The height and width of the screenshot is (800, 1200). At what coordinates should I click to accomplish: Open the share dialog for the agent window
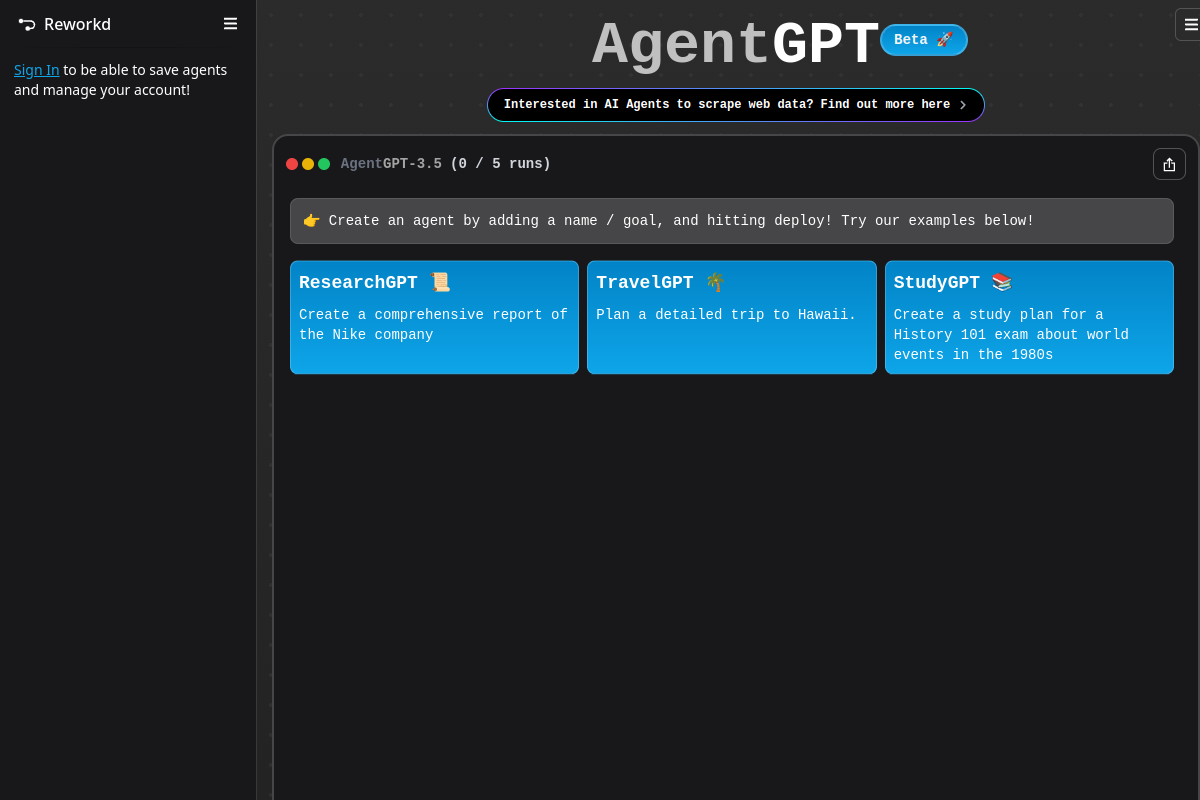tap(1169, 163)
